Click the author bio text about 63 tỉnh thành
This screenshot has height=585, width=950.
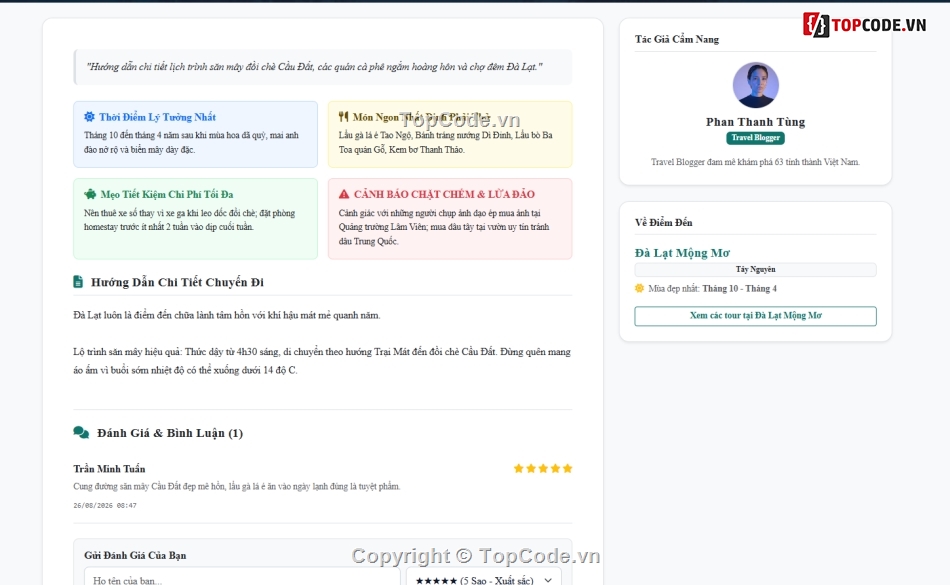click(x=756, y=162)
